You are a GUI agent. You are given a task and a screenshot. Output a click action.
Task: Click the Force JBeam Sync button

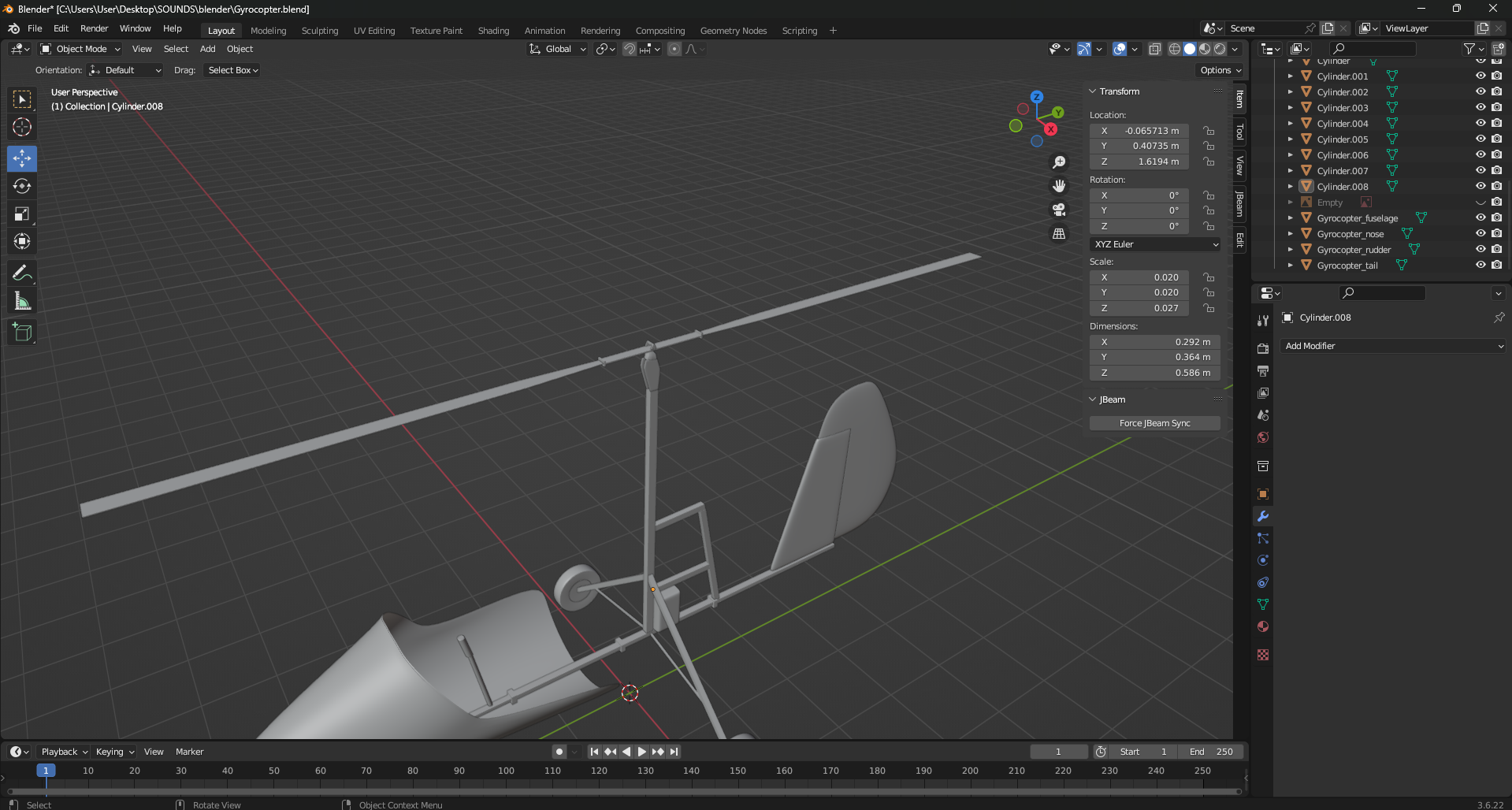click(x=1154, y=423)
